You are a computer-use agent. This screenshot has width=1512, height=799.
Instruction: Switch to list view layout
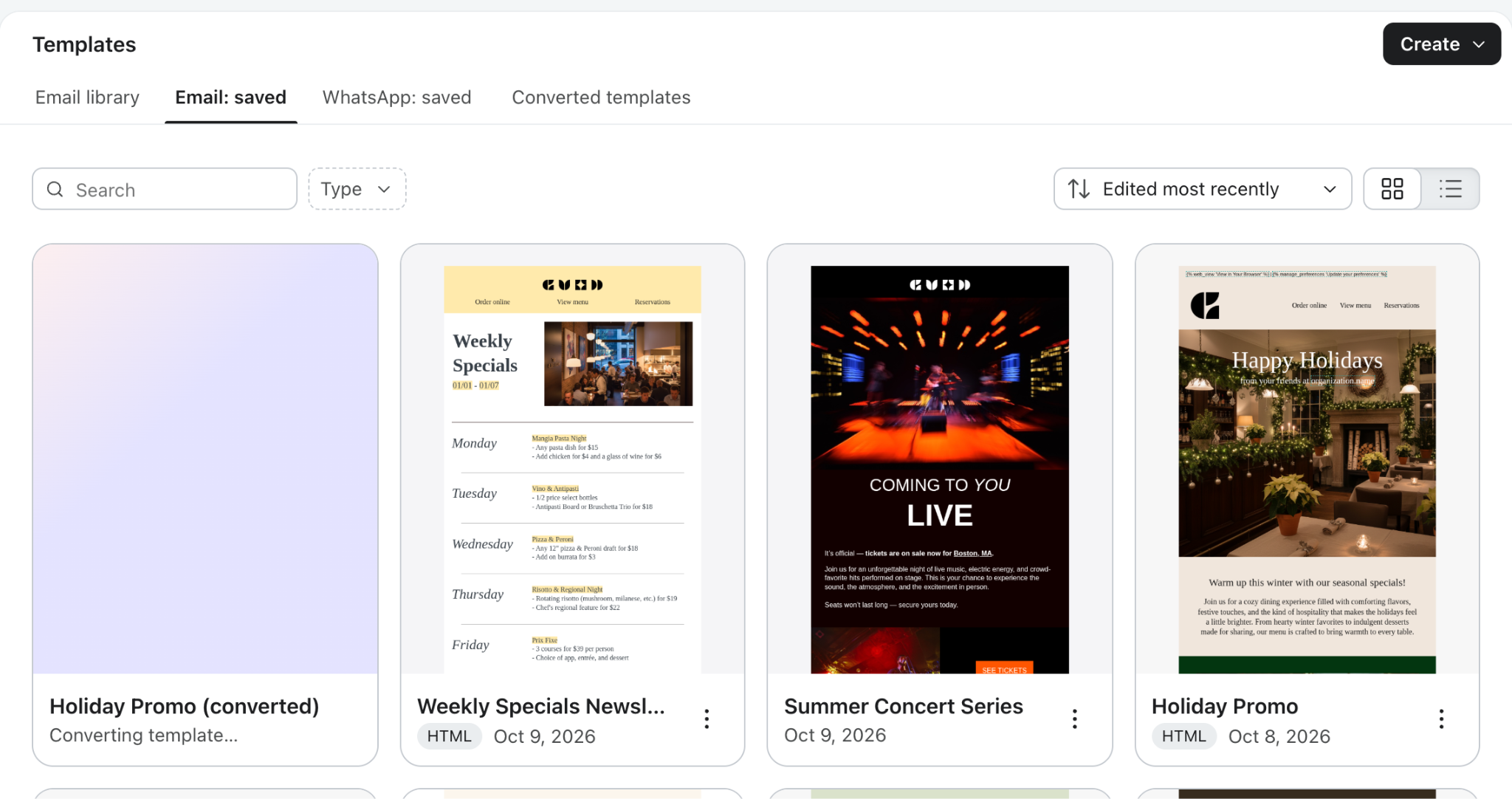point(1451,189)
